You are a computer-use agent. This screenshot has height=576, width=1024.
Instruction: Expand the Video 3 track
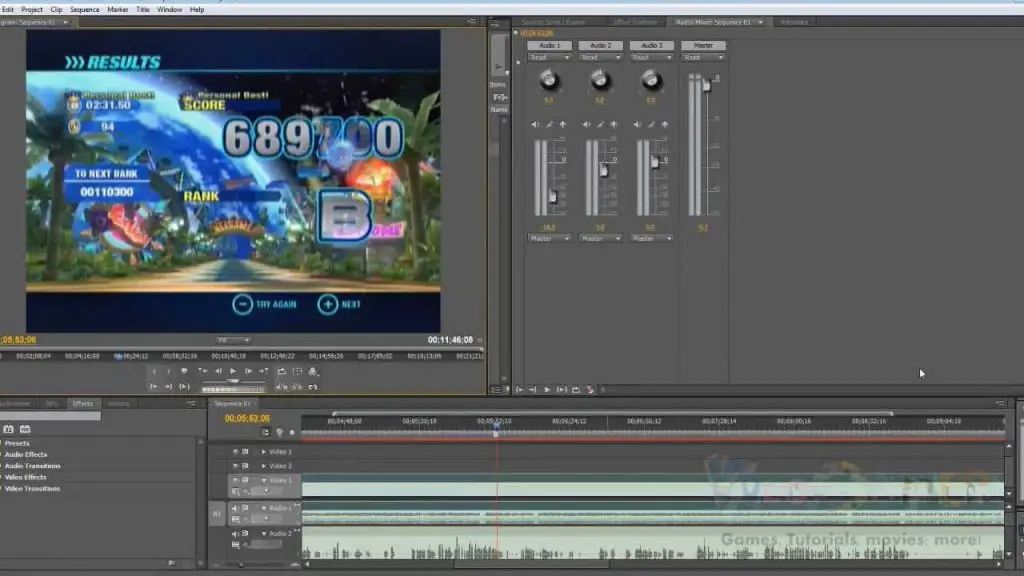coord(264,451)
